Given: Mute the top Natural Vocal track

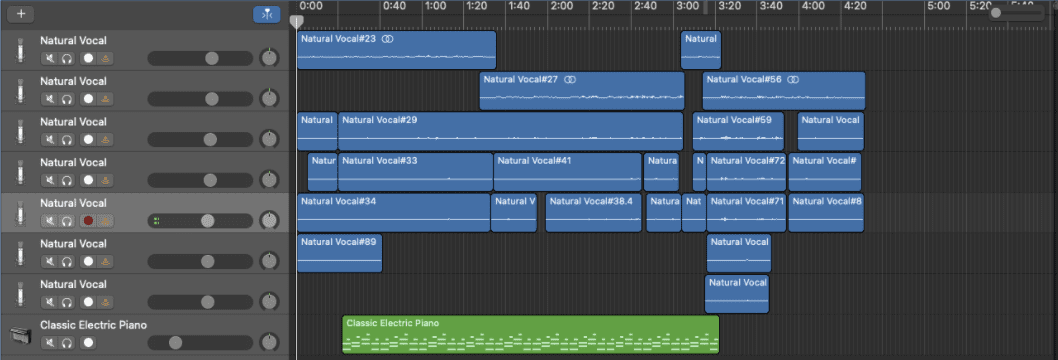Looking at the screenshot, I should 50,59.
